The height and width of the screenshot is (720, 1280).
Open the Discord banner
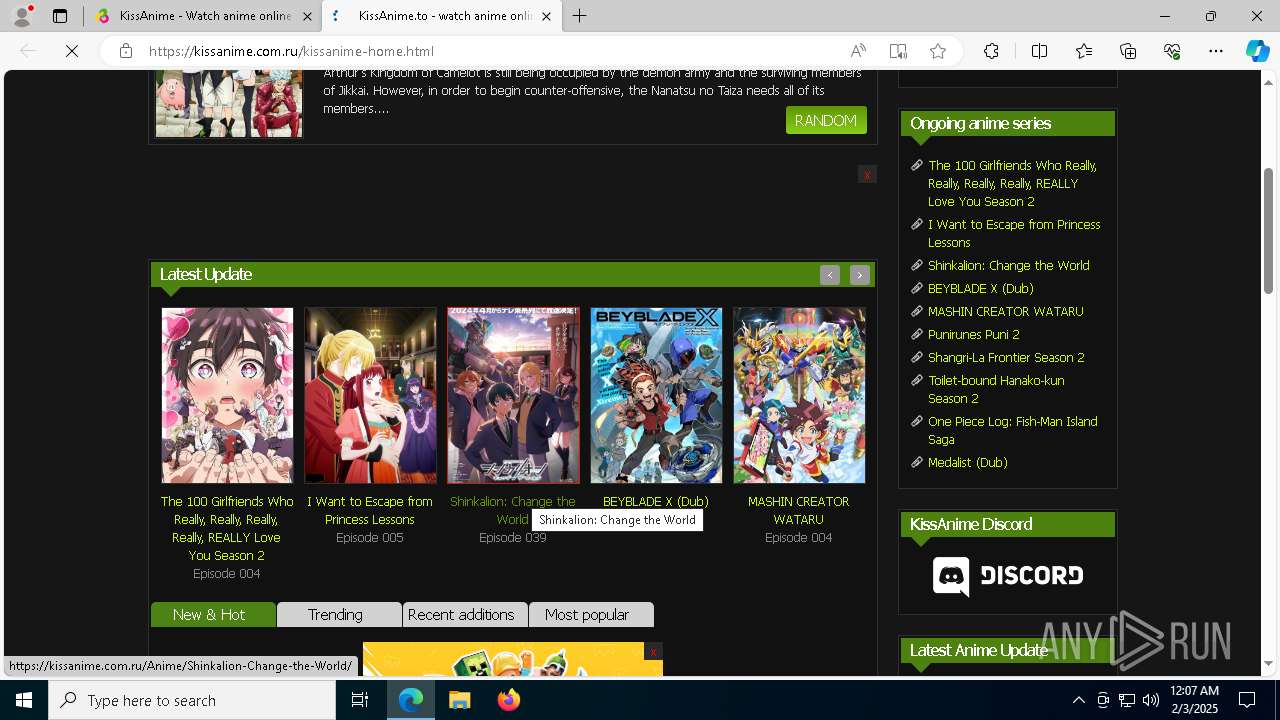1007,576
